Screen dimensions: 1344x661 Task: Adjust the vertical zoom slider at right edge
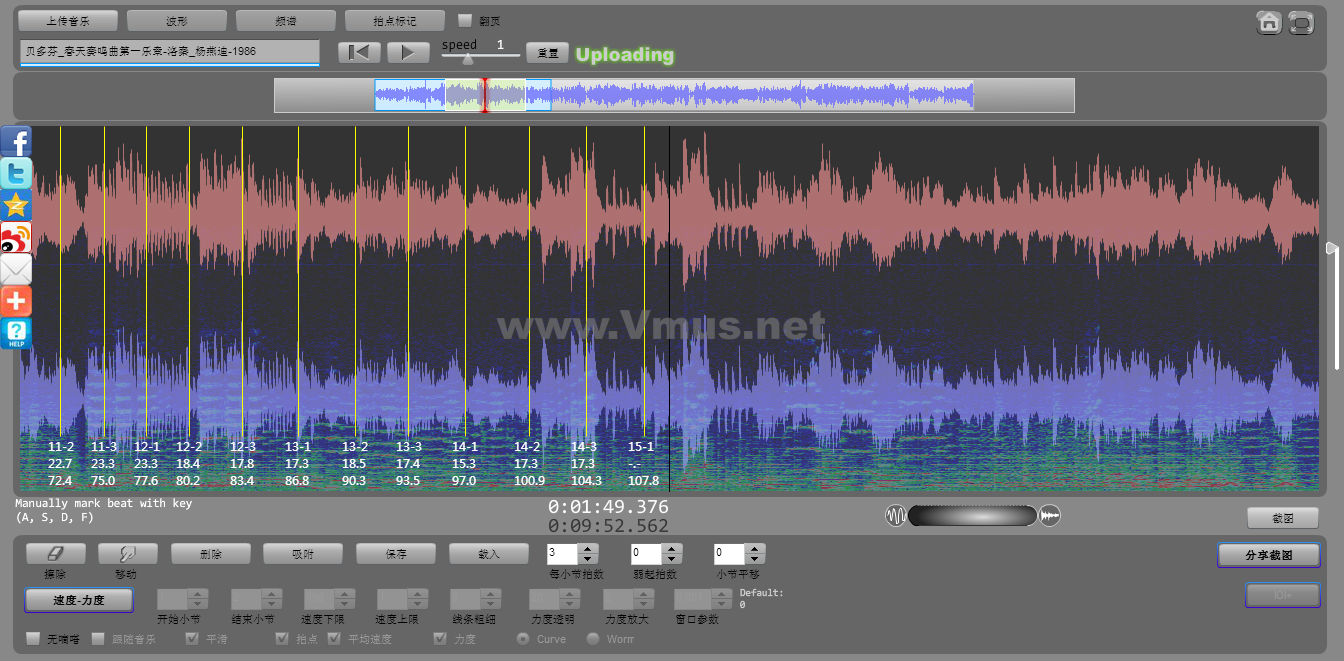(x=1331, y=248)
